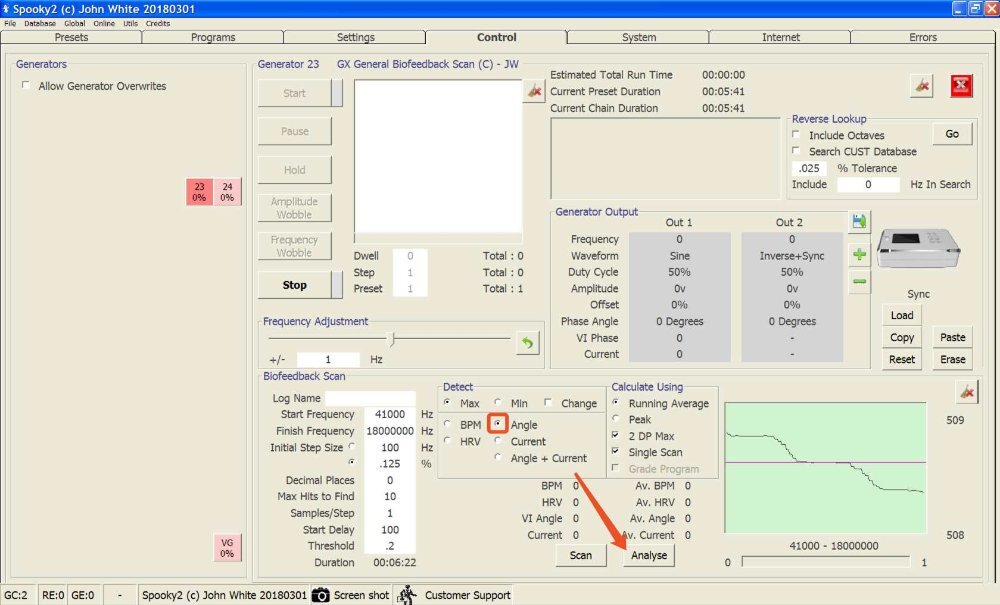Screen dimensions: 1000x605
Task: Open the Errors tab
Action: coord(922,37)
